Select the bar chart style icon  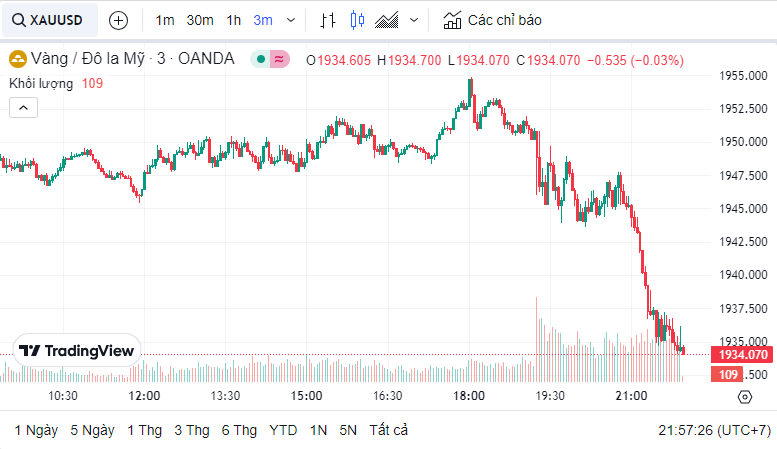click(328, 20)
